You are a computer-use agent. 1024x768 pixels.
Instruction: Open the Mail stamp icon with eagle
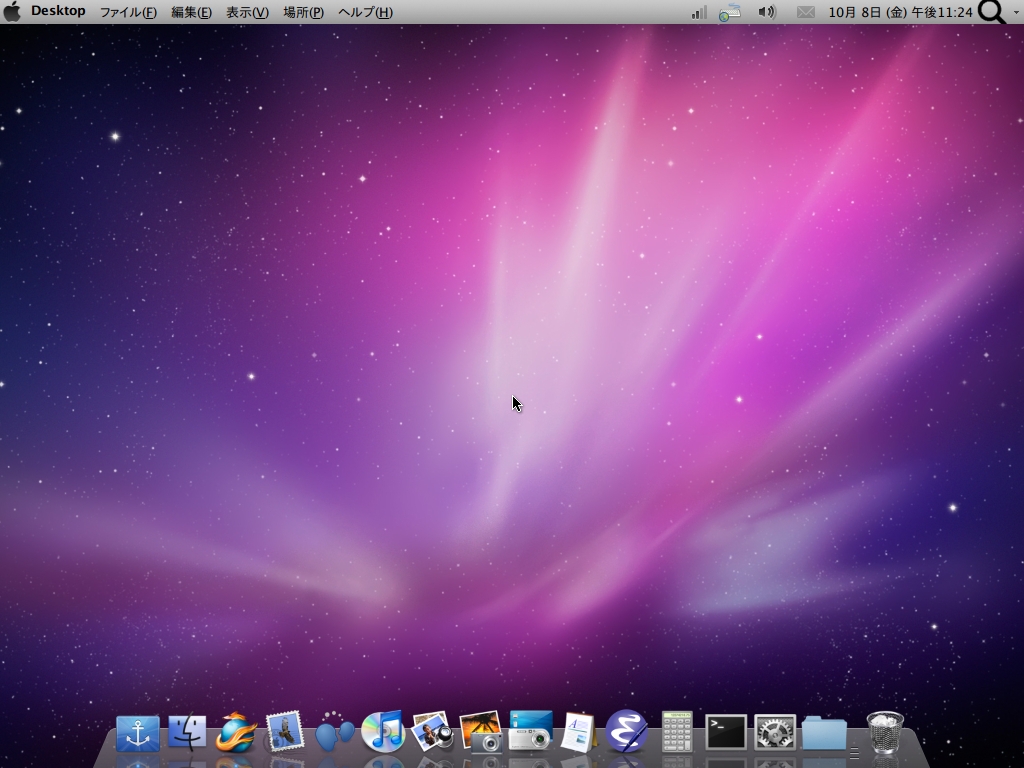point(285,731)
